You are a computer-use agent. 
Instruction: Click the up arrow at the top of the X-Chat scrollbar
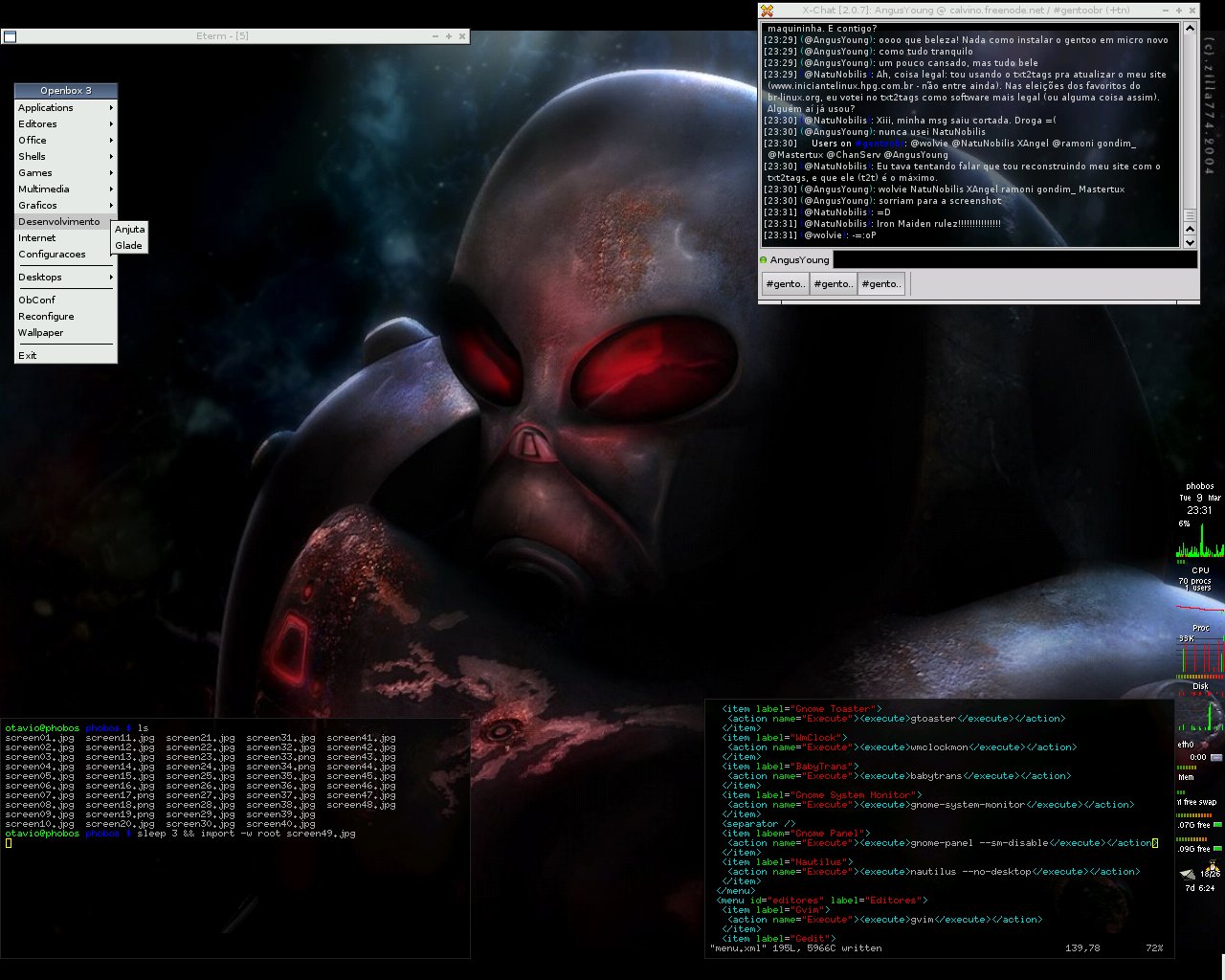[x=1191, y=28]
